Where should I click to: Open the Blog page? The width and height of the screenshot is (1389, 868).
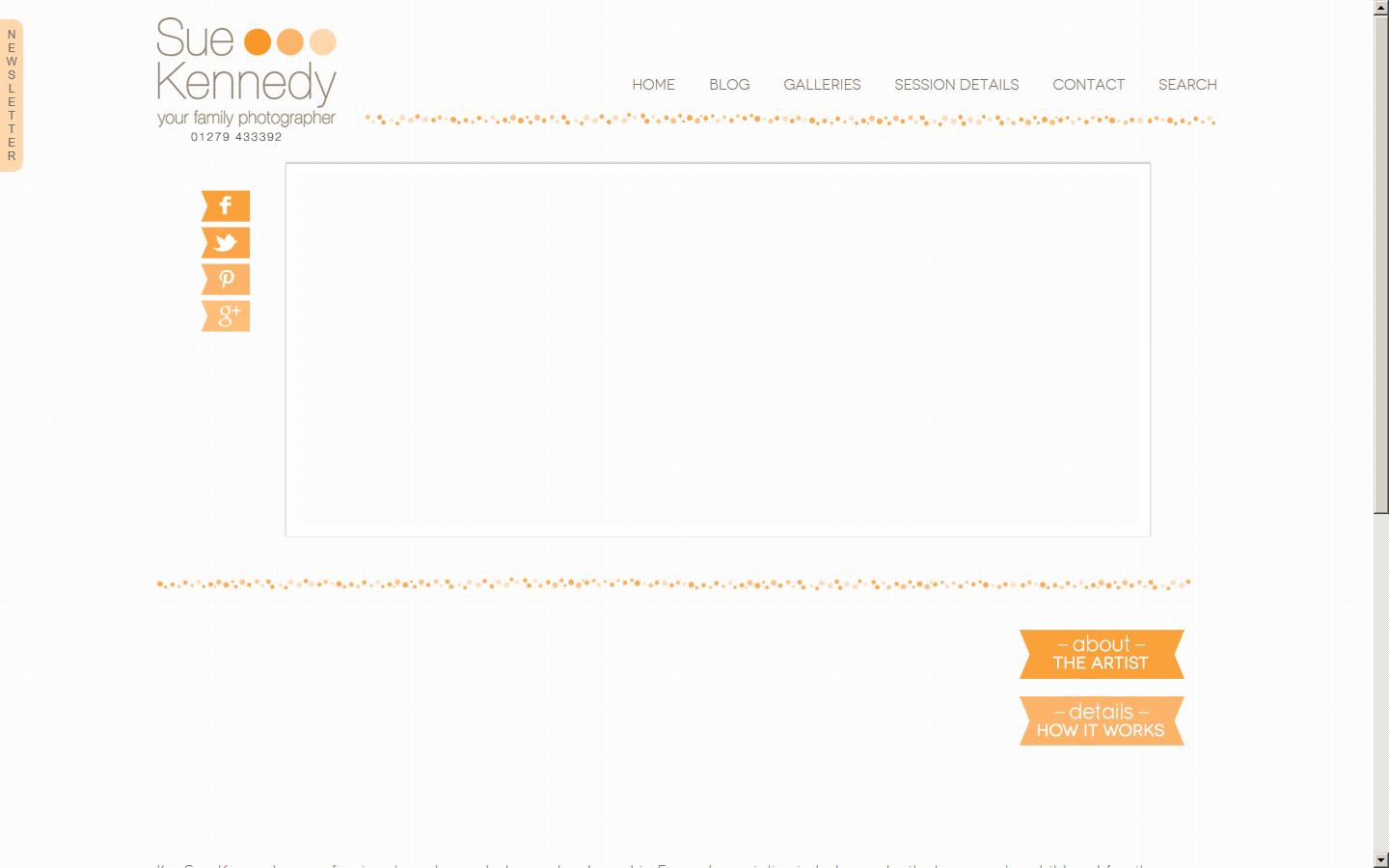click(x=729, y=85)
